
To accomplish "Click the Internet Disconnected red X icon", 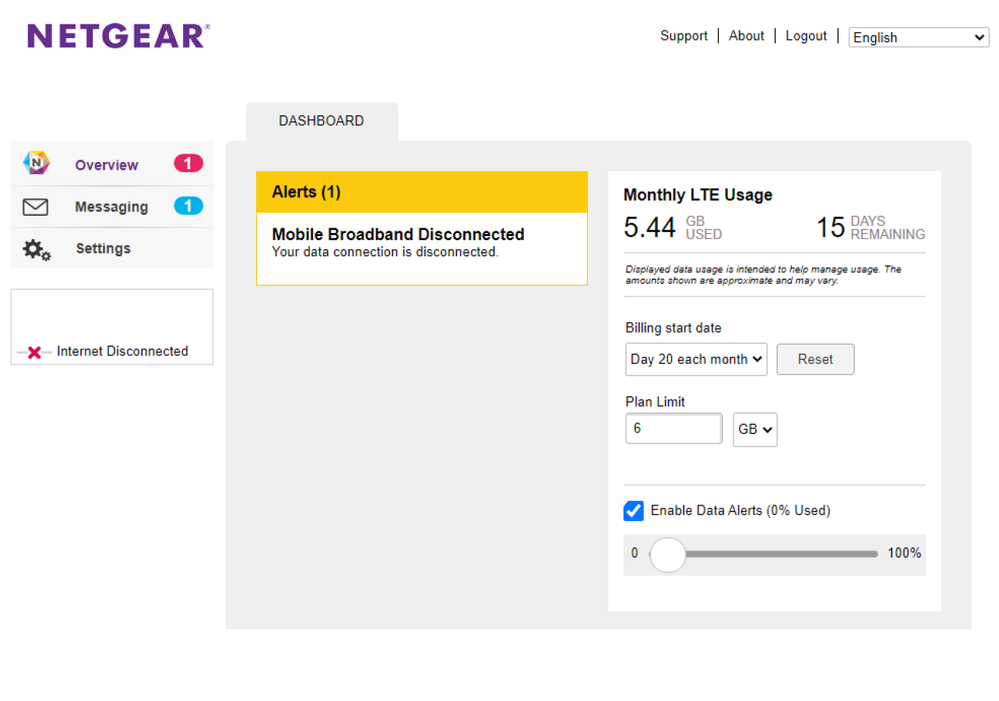I will (x=34, y=352).
